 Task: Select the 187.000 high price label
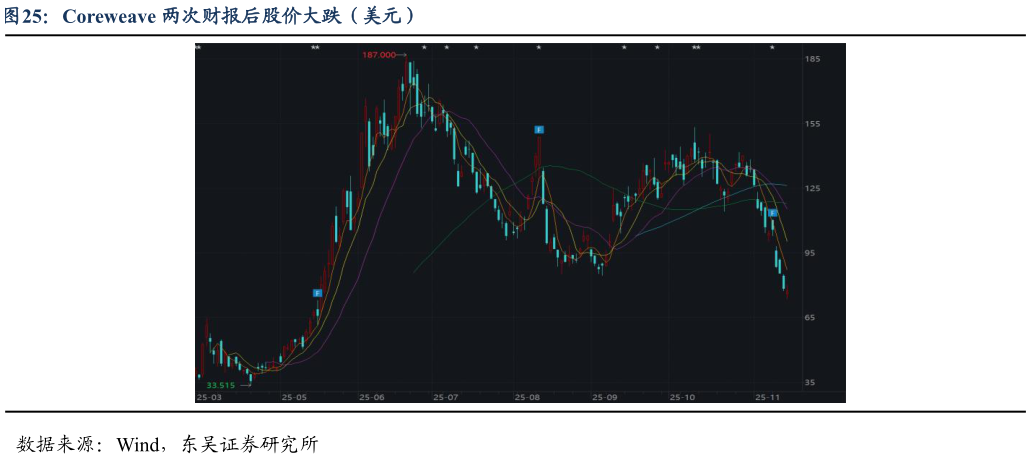379,55
